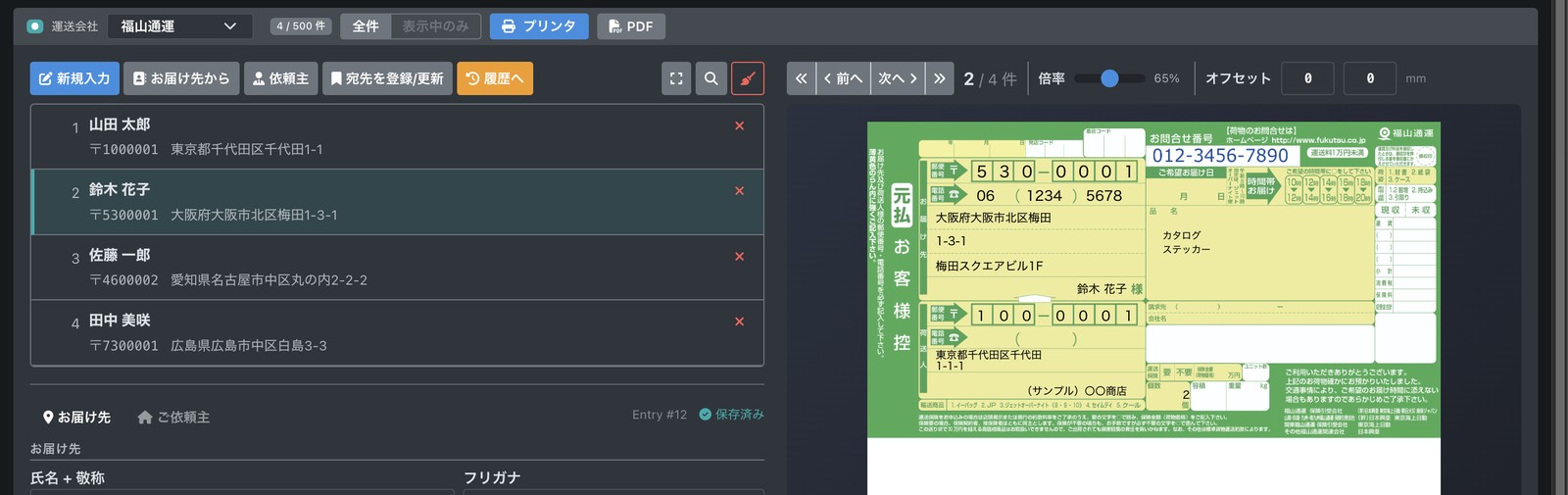Switch to the お届け先 tab
1568x495 pixels.
coord(76,418)
